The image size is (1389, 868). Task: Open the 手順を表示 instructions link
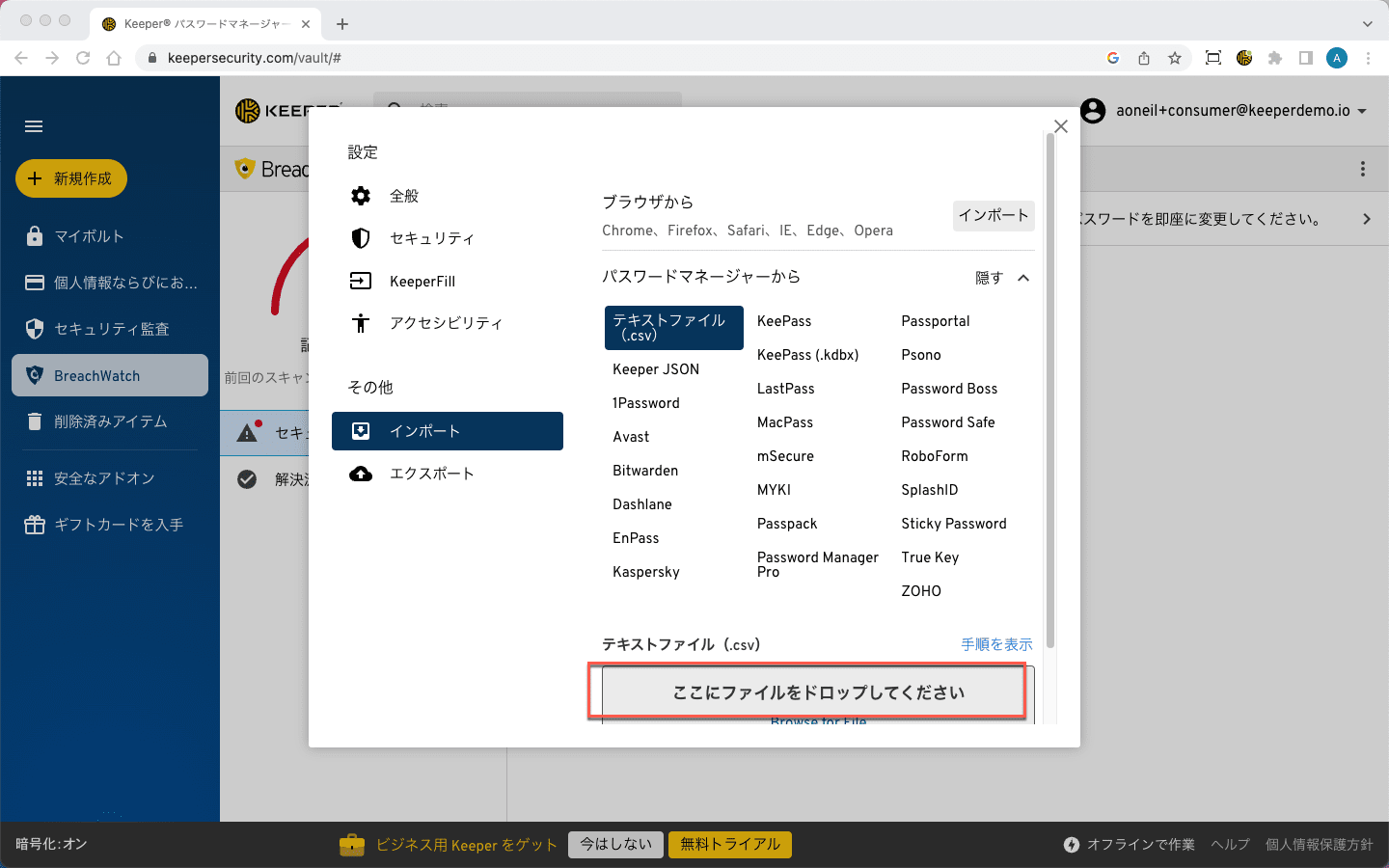996,644
